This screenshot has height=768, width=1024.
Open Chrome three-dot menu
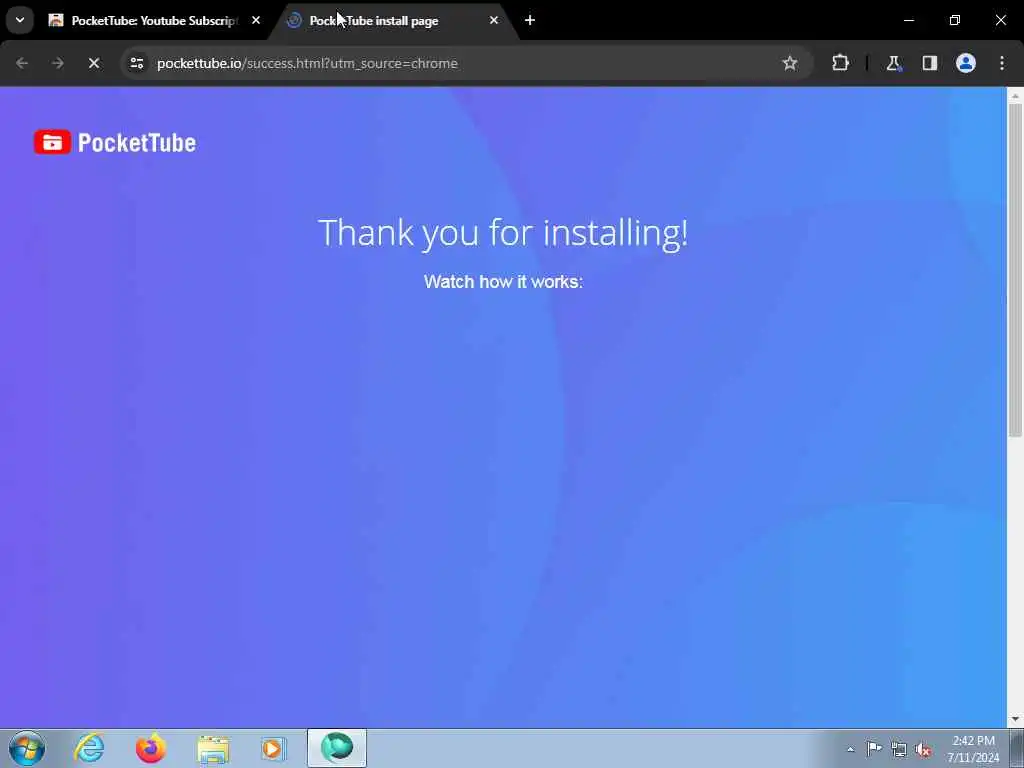pos(1002,63)
